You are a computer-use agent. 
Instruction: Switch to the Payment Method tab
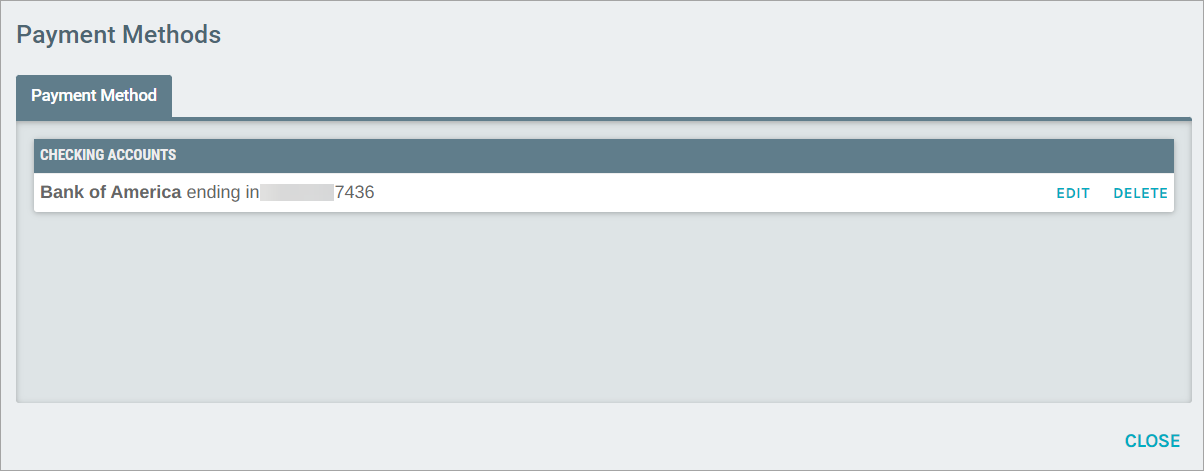(94, 96)
